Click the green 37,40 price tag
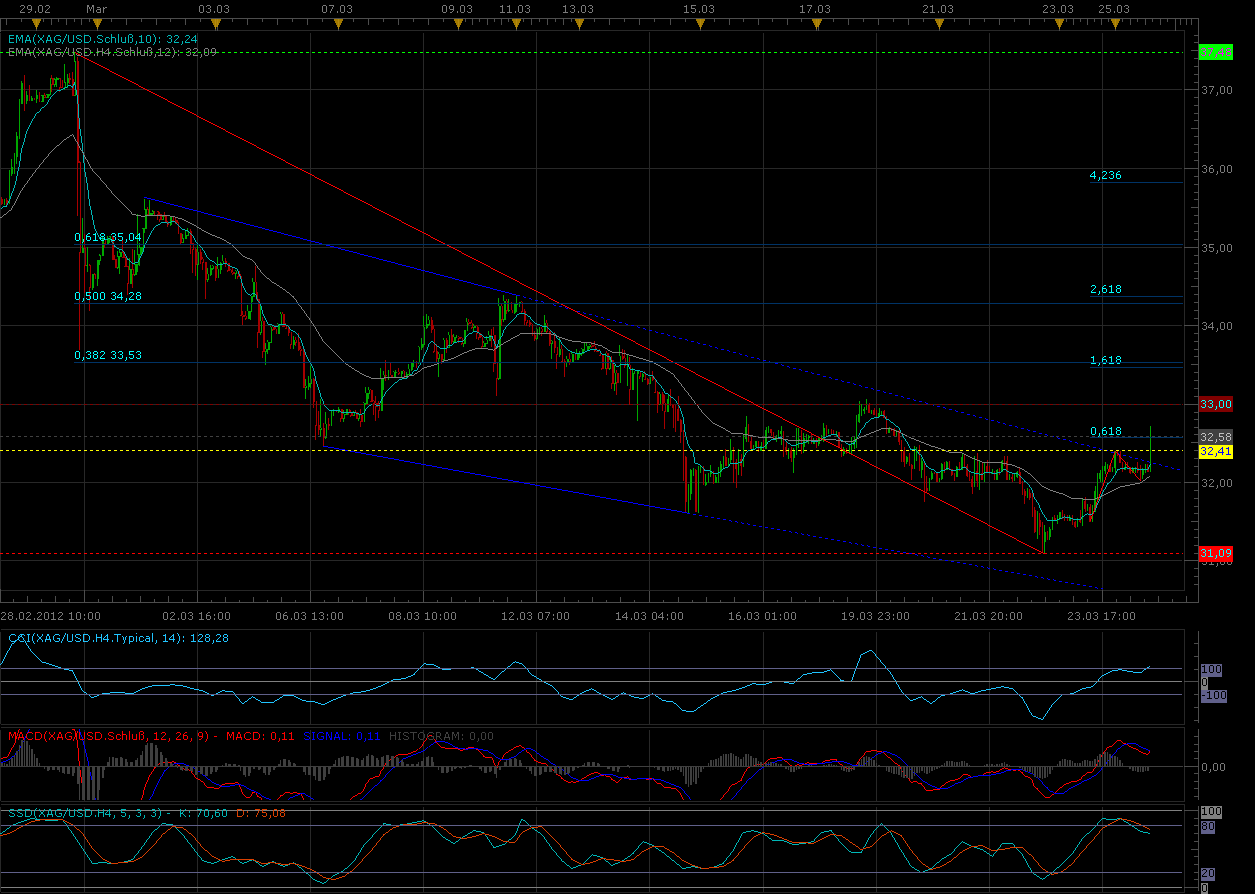The width and height of the screenshot is (1255, 894). (1215, 52)
